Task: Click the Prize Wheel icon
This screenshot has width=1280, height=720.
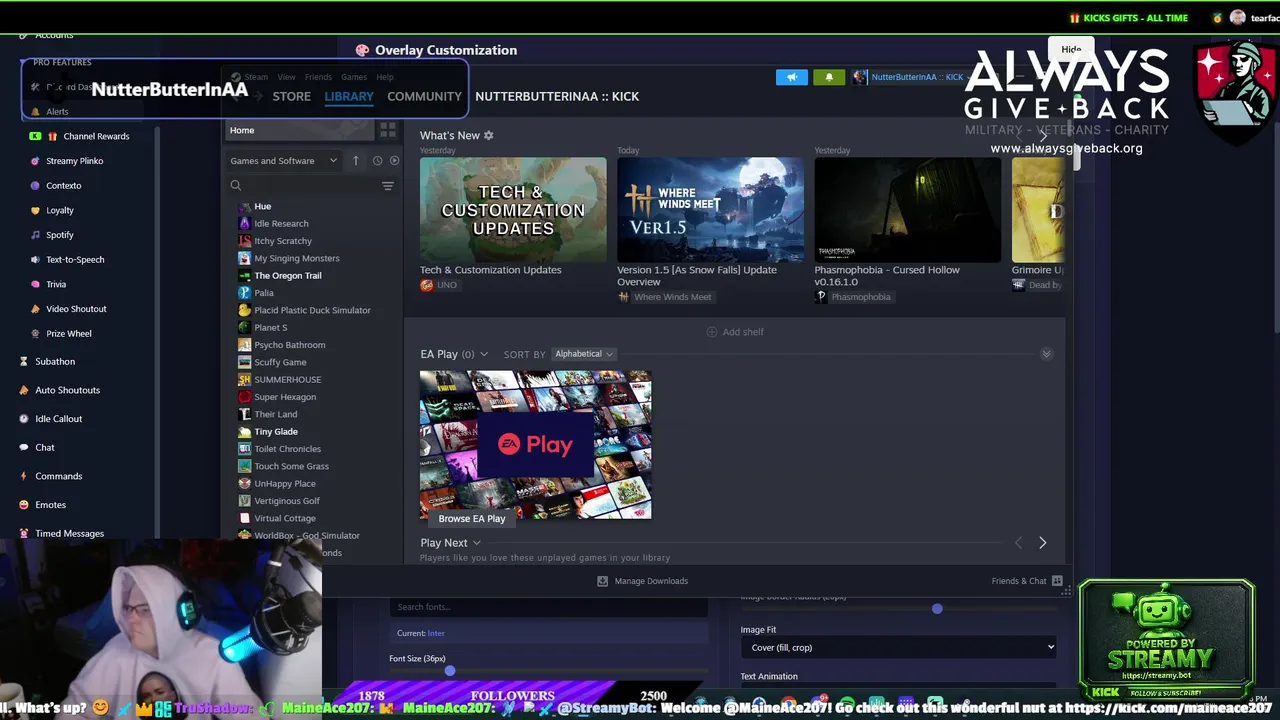Action: 36,334
